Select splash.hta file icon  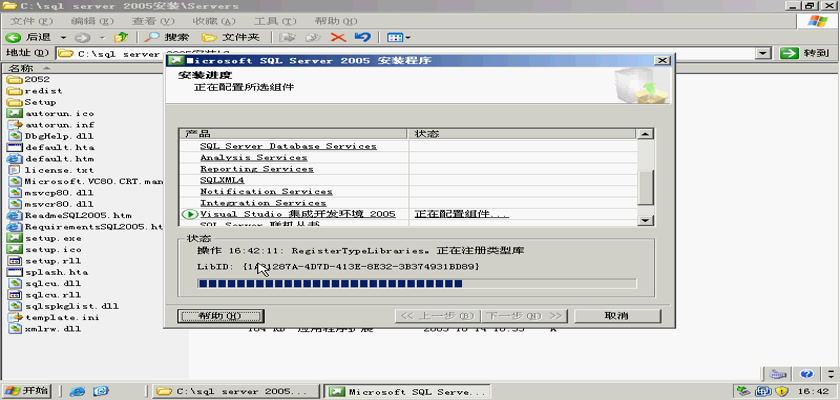click(x=15, y=272)
